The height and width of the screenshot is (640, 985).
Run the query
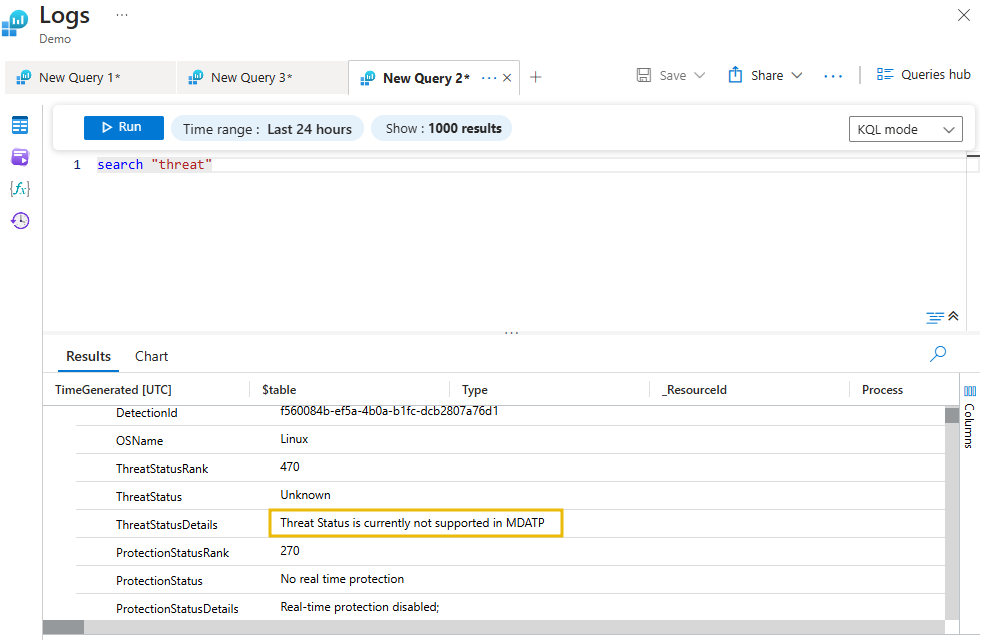124,127
